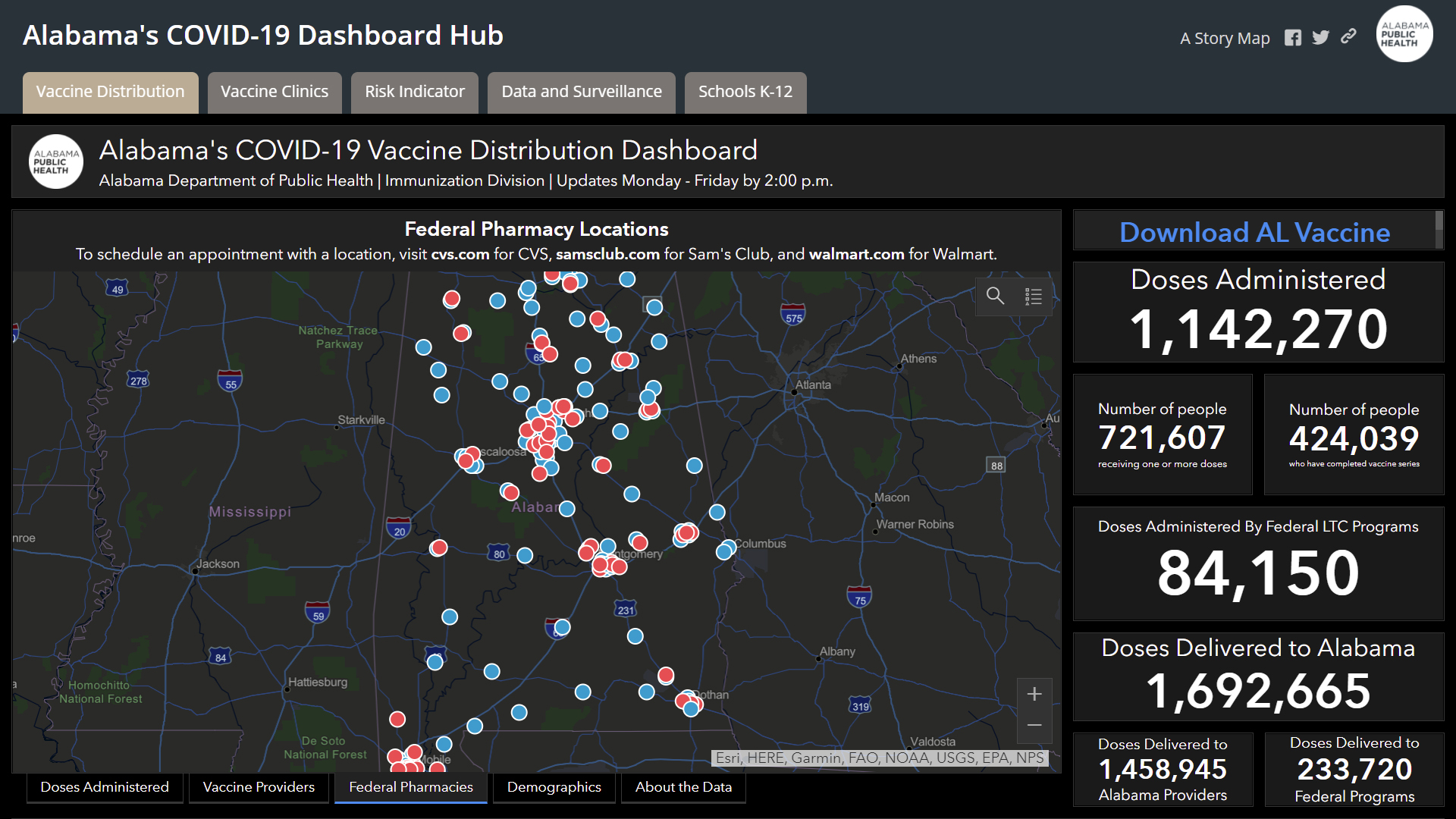Viewport: 1456px width, 819px height.
Task: Select the Data and Surveillance tab
Action: point(581,92)
